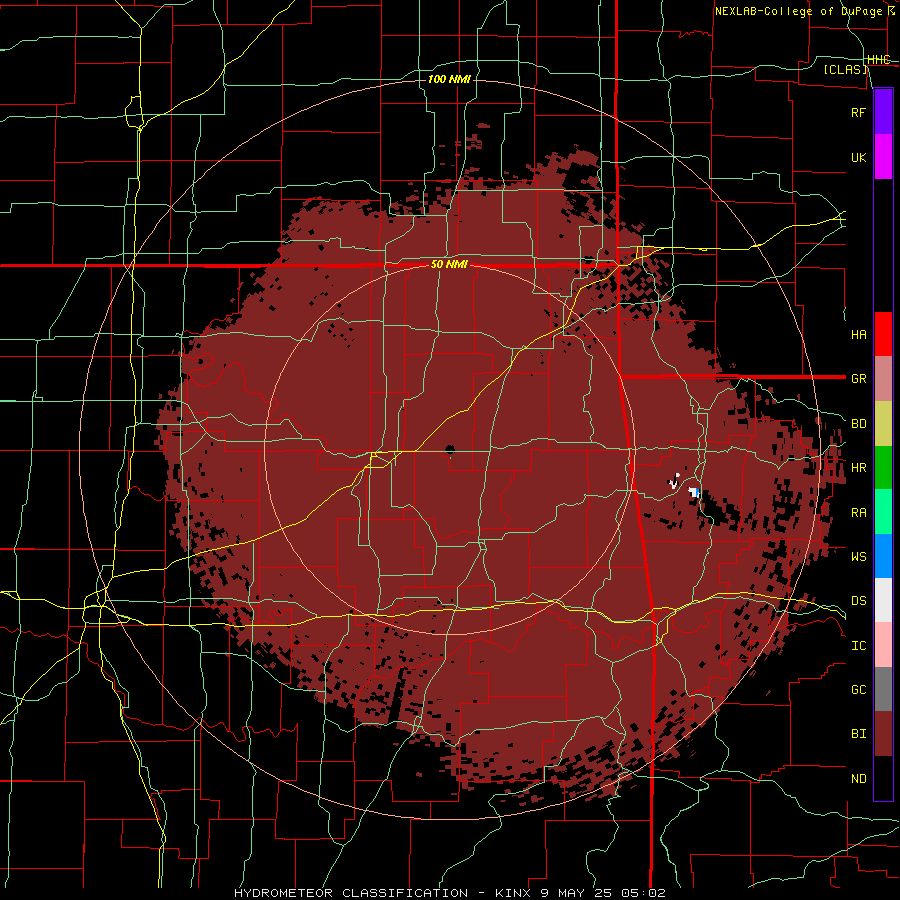
Task: Click the 'RA' legend label
Action: (x=858, y=513)
